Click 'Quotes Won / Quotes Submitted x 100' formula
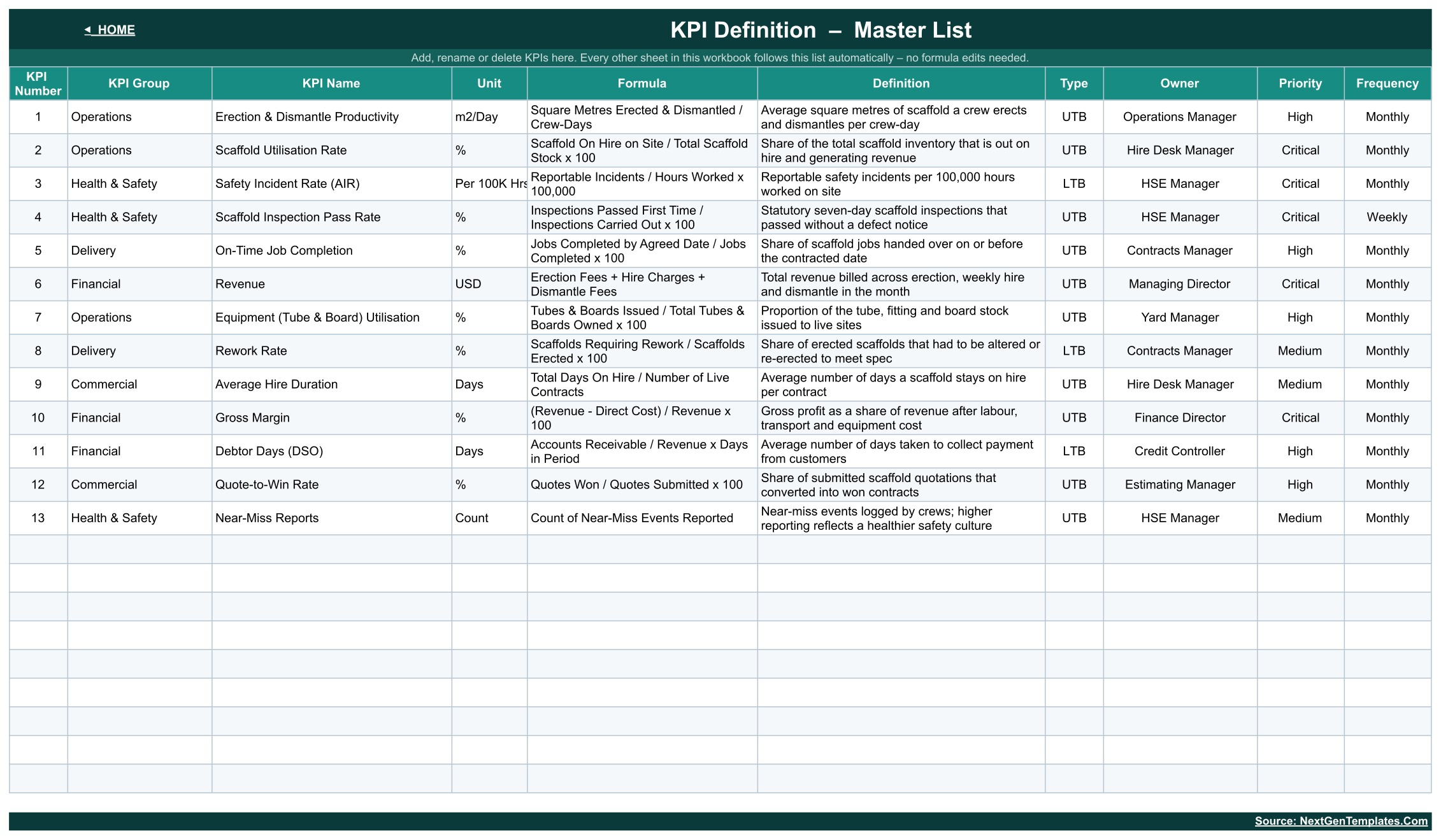The width and height of the screenshot is (1441, 840). coord(642,485)
